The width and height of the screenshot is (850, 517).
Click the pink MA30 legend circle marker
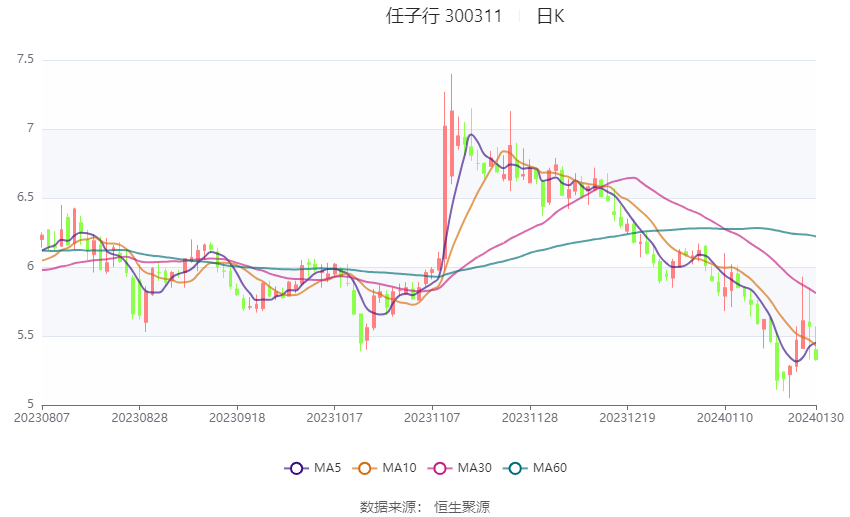436,468
